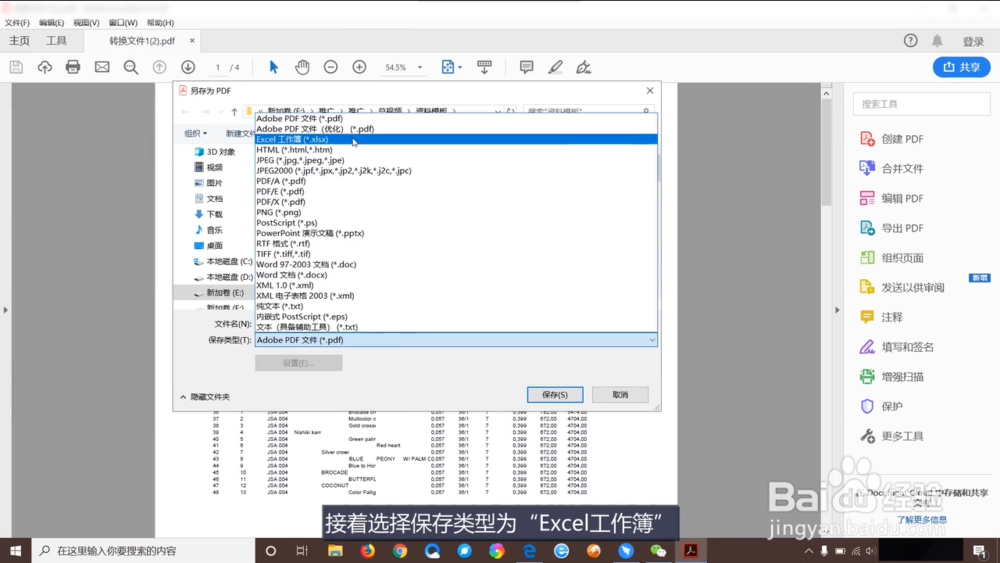The image size is (1000, 563).
Task: Switch to the 工具 tab
Action: (56, 41)
